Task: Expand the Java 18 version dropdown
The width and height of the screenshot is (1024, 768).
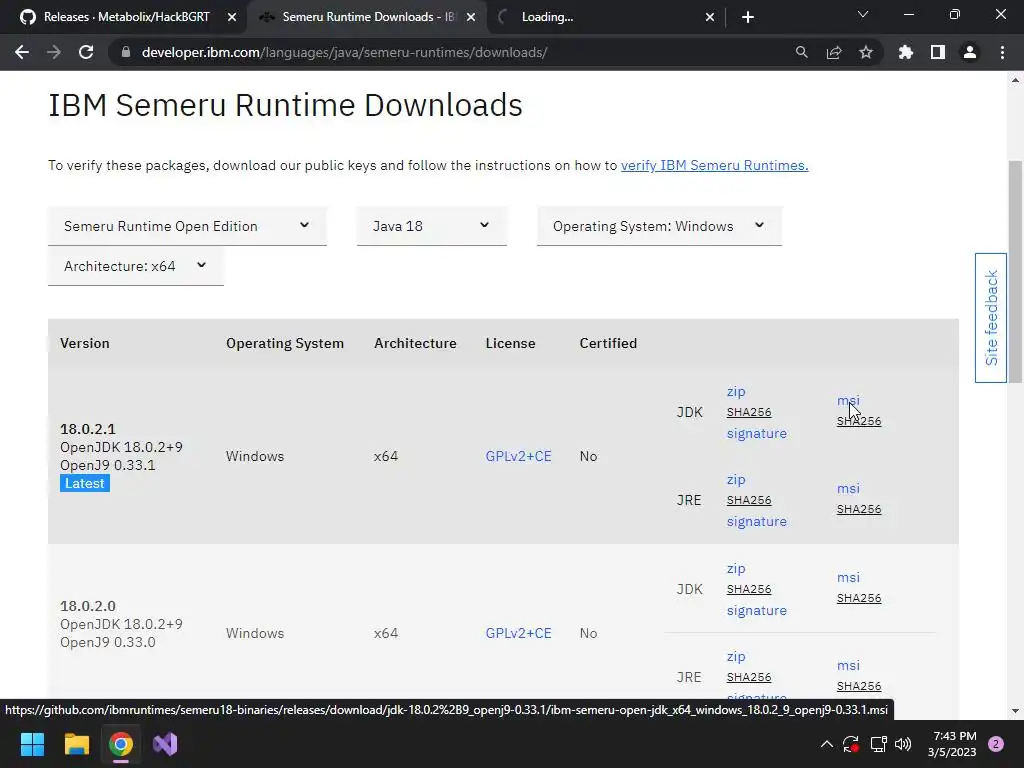Action: pyautogui.click(x=432, y=226)
